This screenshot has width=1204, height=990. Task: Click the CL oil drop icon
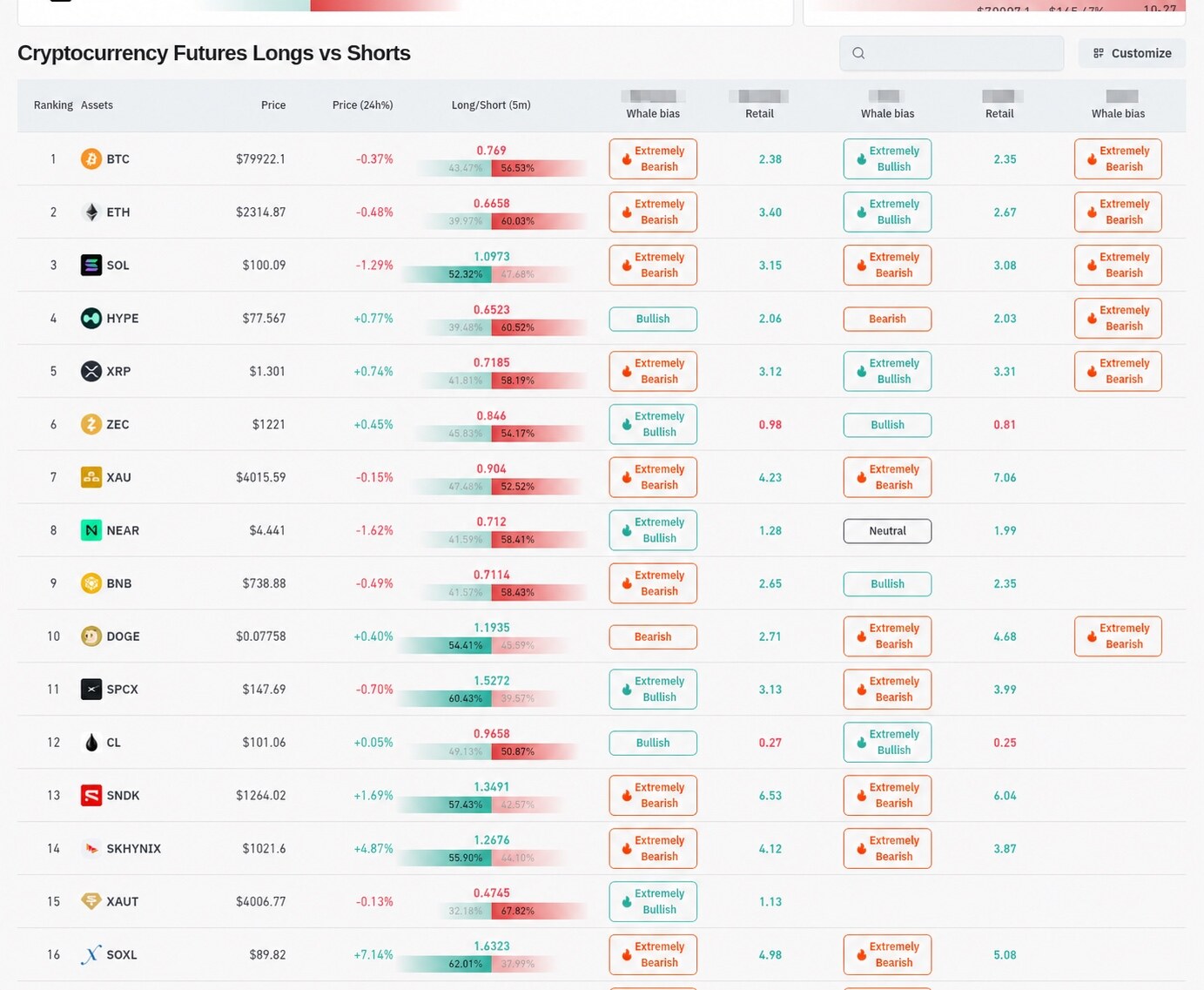coord(91,742)
